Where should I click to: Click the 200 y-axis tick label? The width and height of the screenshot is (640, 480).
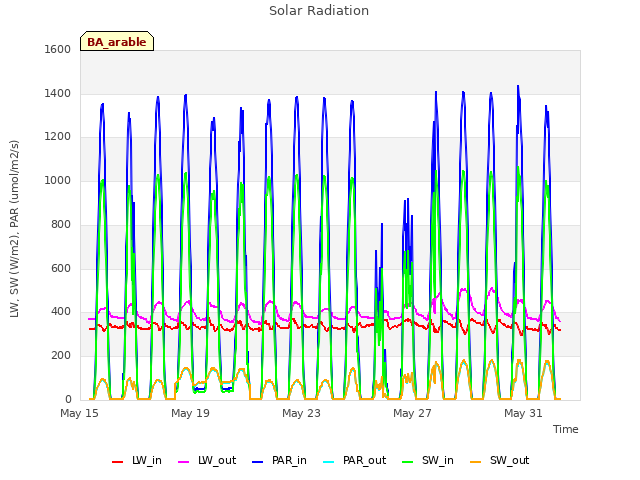61,356
